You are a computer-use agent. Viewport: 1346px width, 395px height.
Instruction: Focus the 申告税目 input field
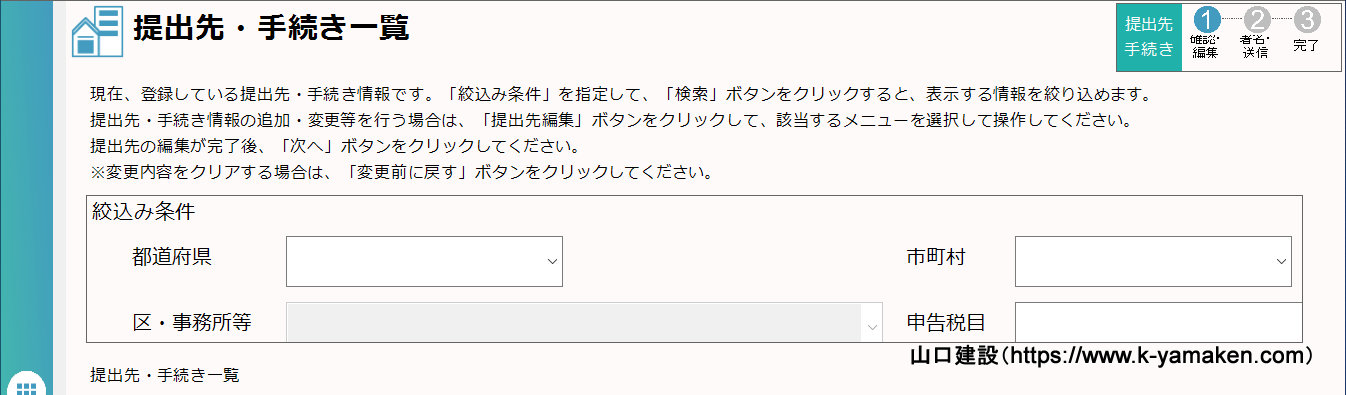1159,322
